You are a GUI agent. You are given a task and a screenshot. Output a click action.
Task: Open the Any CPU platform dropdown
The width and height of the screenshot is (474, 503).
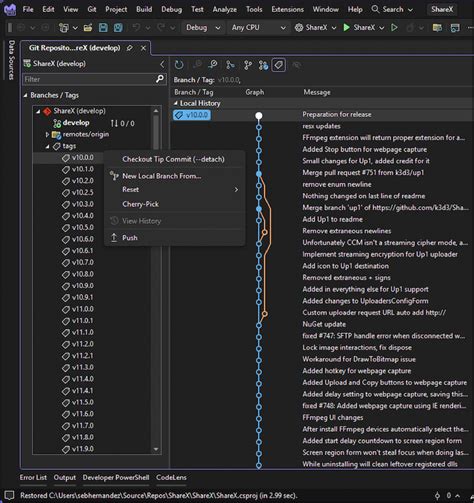259,28
